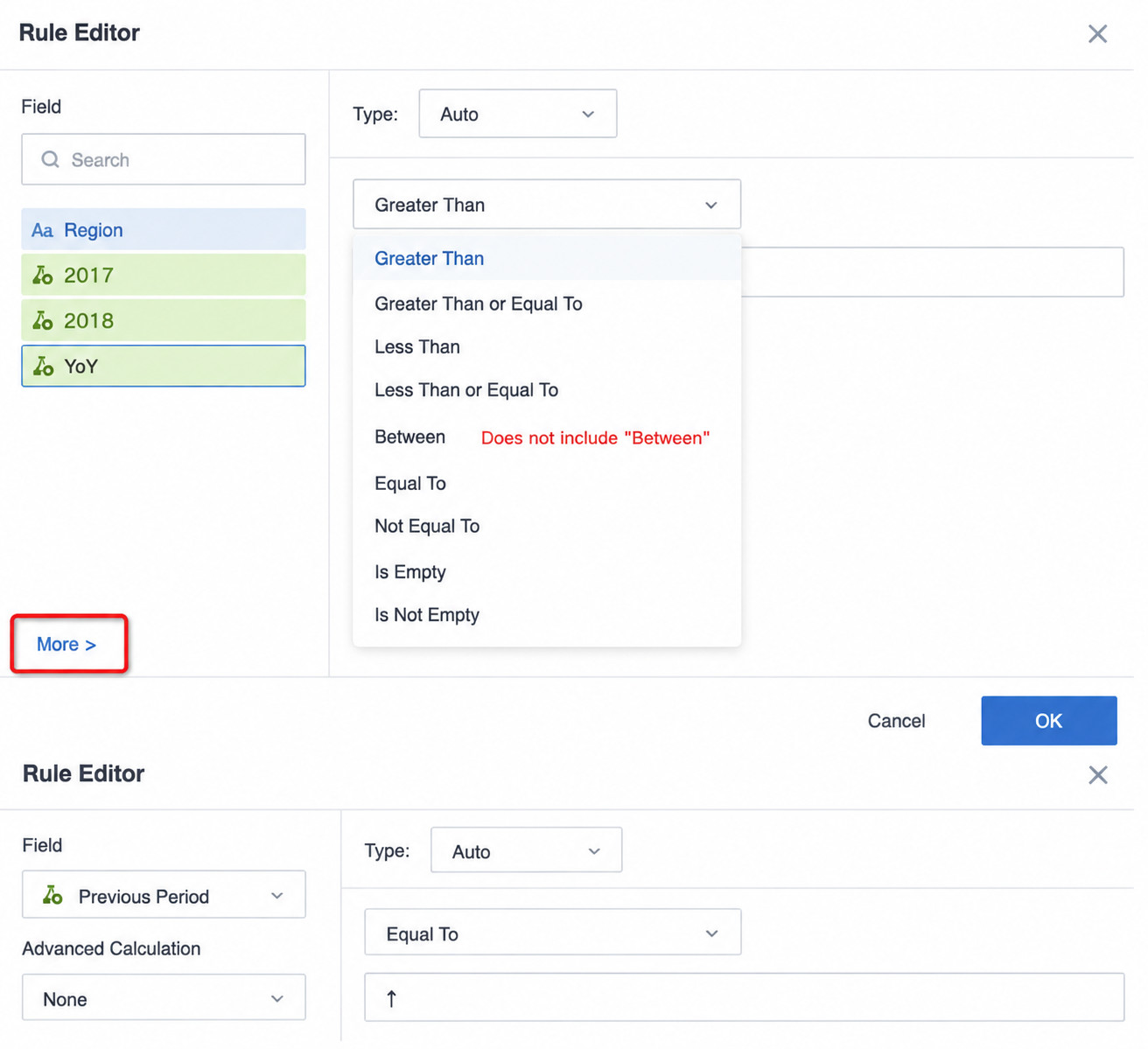Select the Region field
The height and width of the screenshot is (1049, 1148).
[164, 229]
